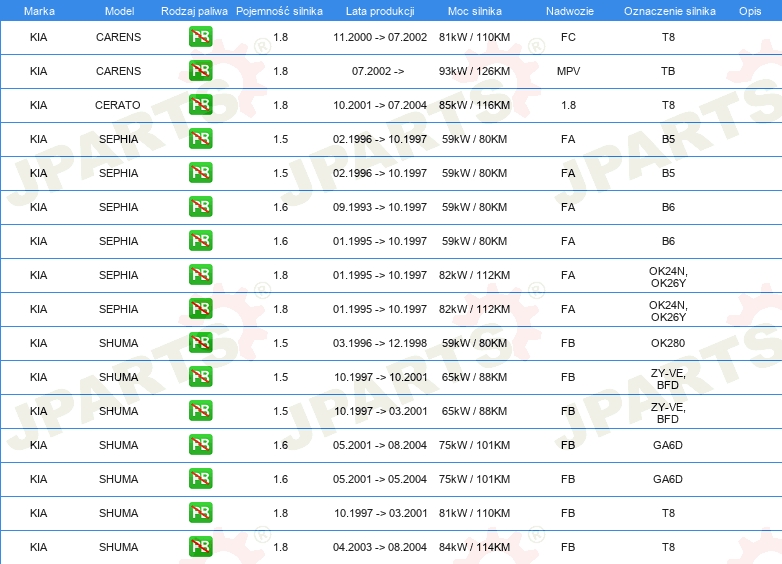This screenshot has width=782, height=564.
Task: Click the 'KIA' cell in the CERATO row
Action: pyautogui.click(x=38, y=105)
